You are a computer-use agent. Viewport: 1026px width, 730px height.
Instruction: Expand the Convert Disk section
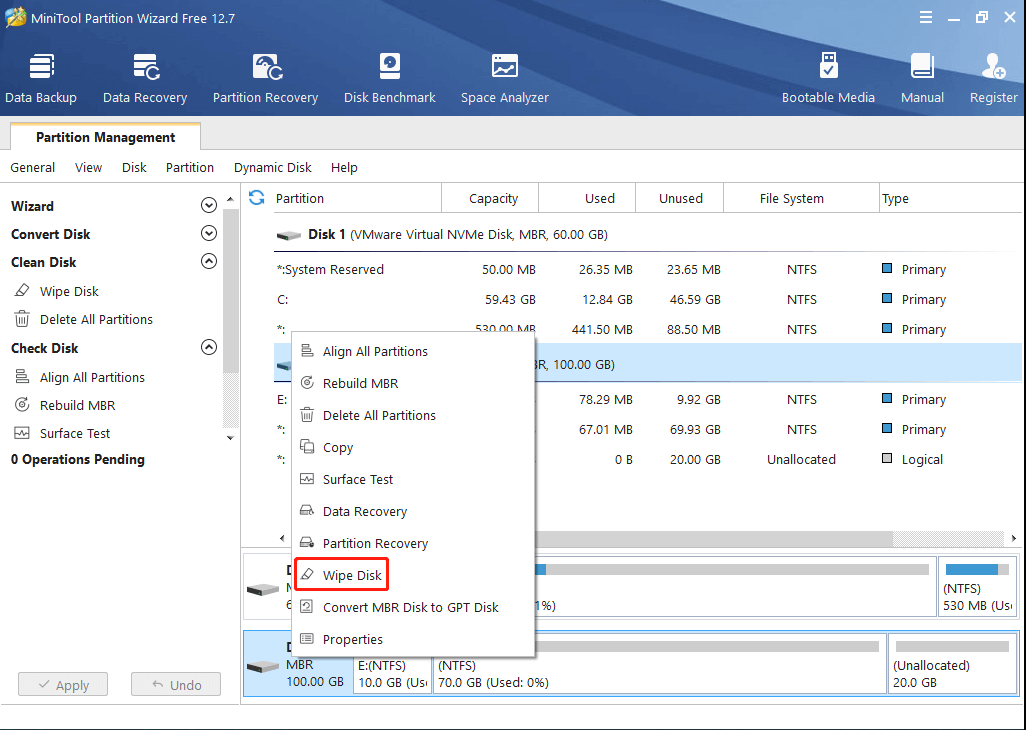pos(209,234)
